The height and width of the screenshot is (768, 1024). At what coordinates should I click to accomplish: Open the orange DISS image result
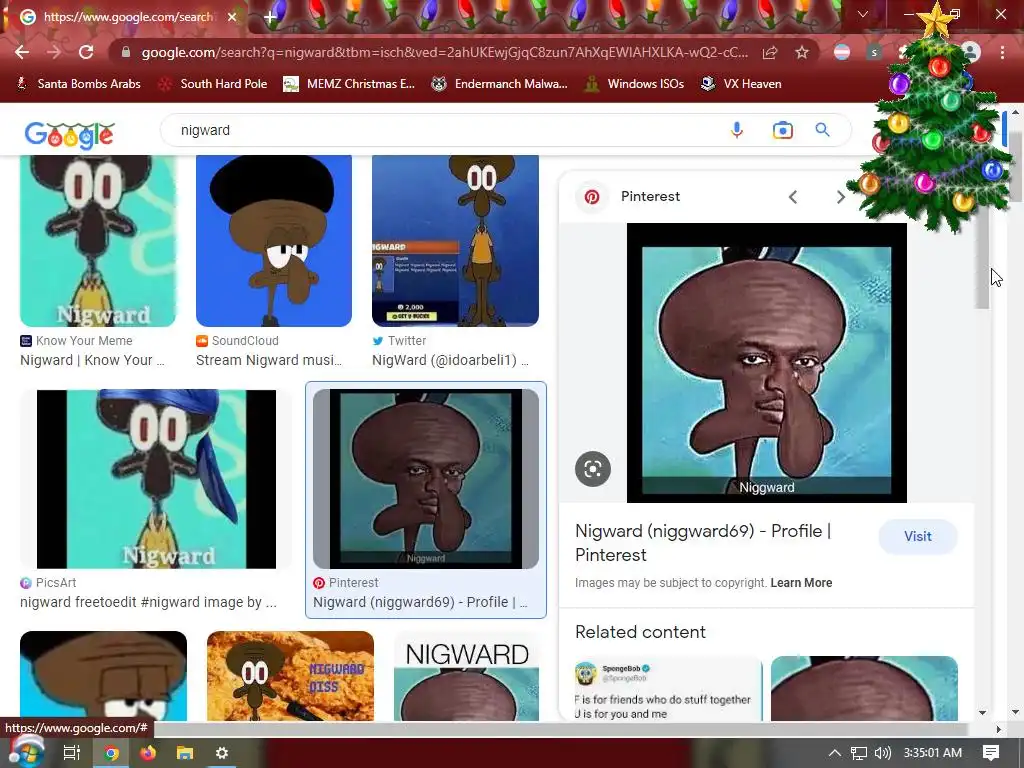[x=291, y=675]
